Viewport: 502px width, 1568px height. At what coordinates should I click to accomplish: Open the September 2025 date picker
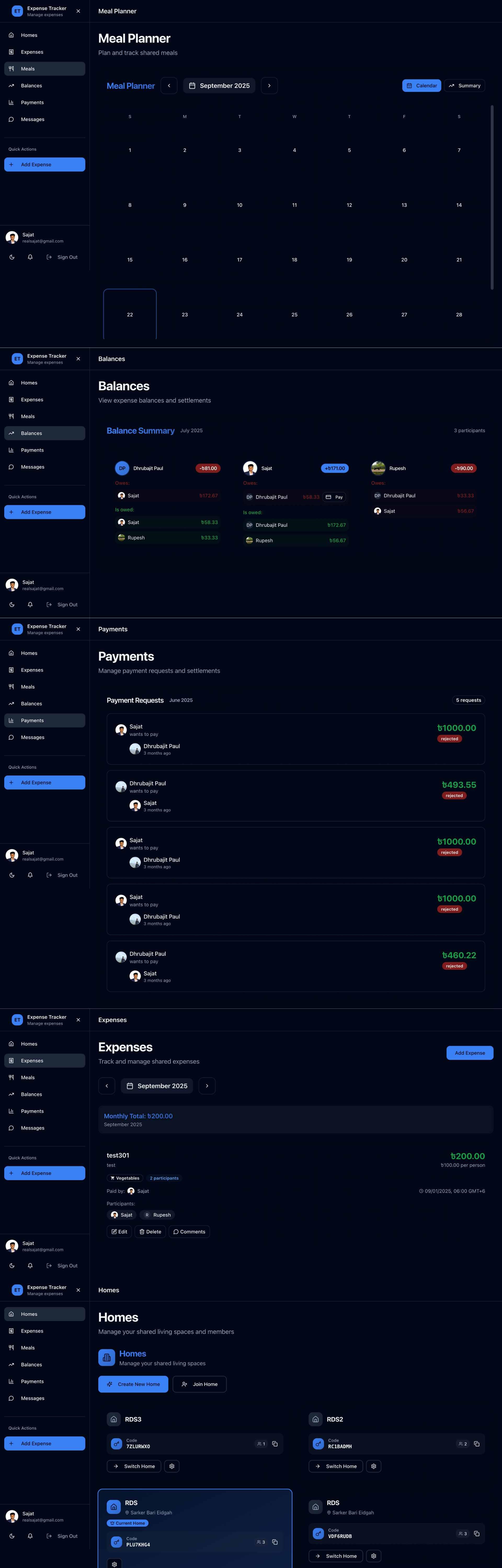point(219,85)
